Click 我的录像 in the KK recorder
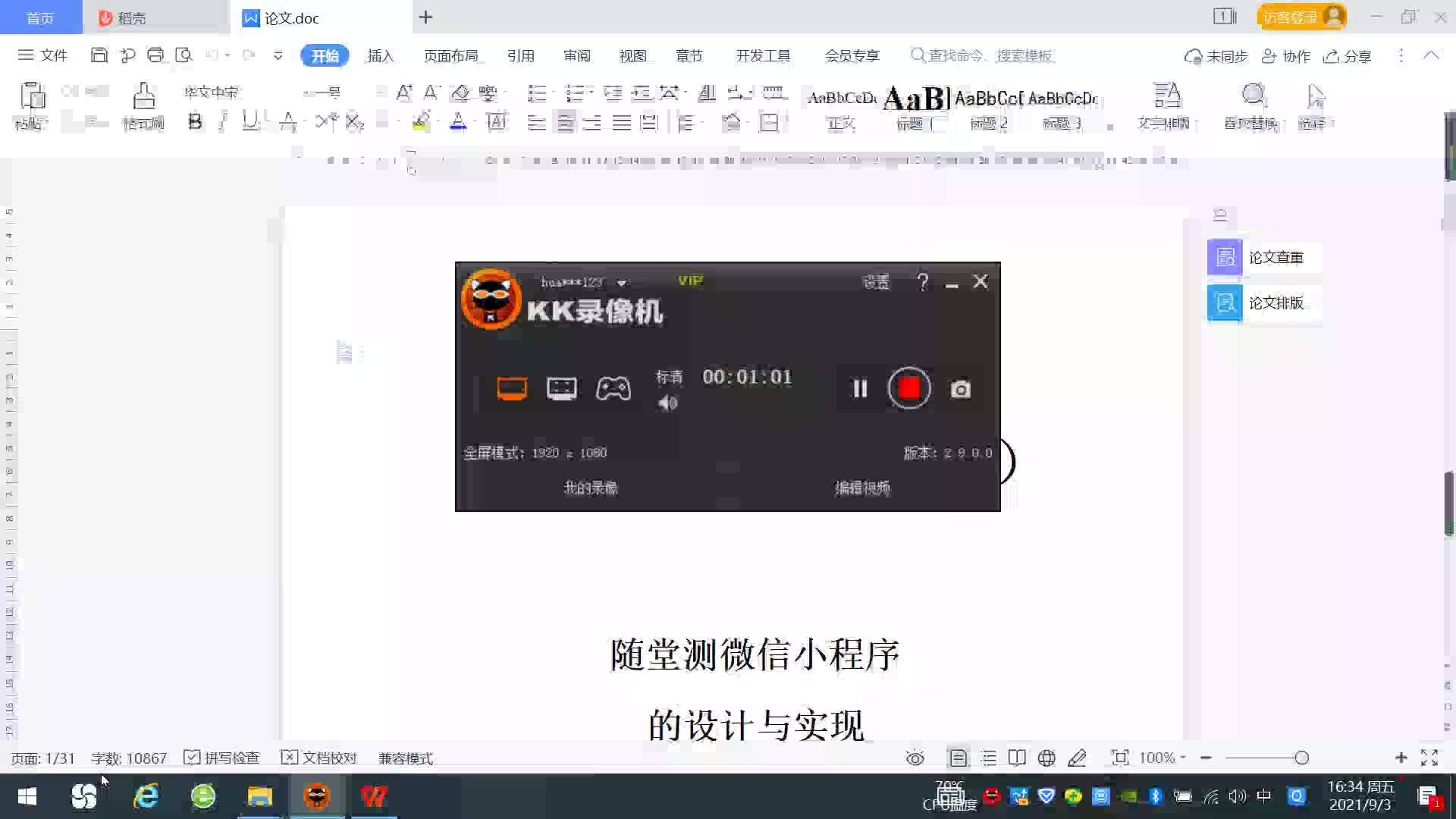Image resolution: width=1456 pixels, height=819 pixels. point(590,488)
